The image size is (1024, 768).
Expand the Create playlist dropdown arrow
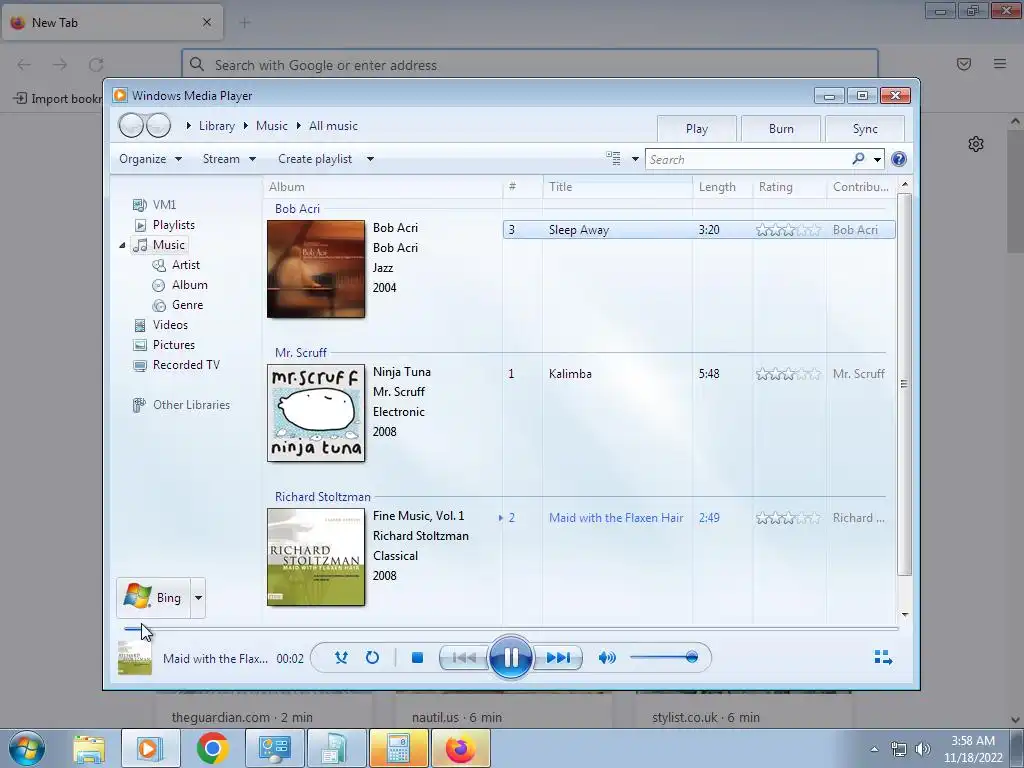pos(370,159)
